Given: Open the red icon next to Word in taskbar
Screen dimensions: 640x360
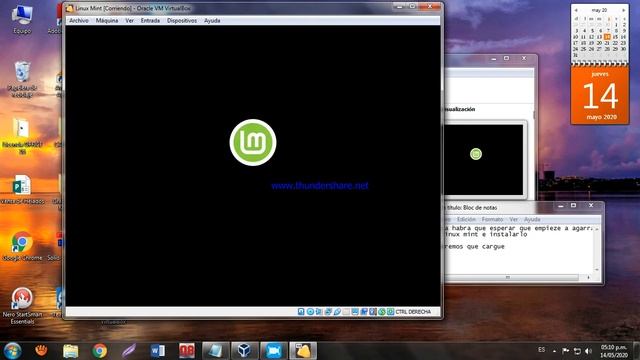Looking at the screenshot, I should [187, 351].
